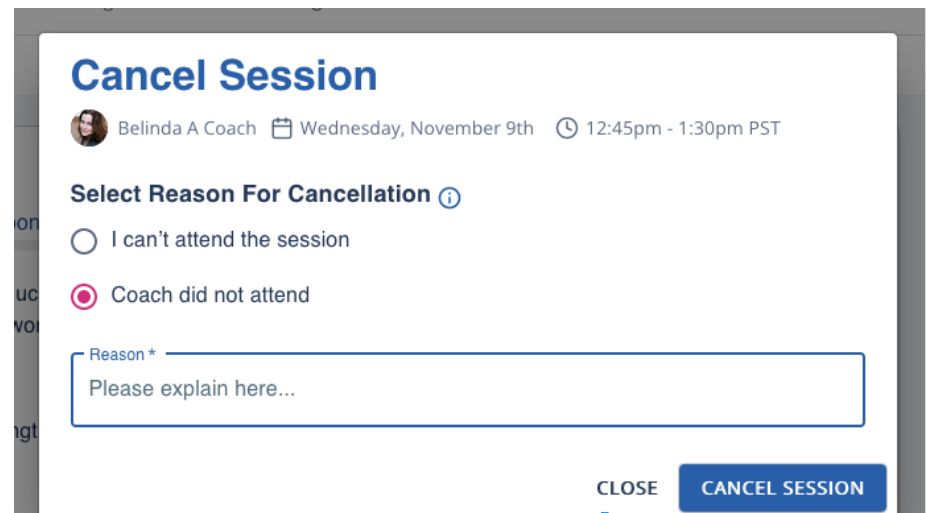Click the "I can't attend the session" label text
Viewport: 949px width, 513px height.
230,240
